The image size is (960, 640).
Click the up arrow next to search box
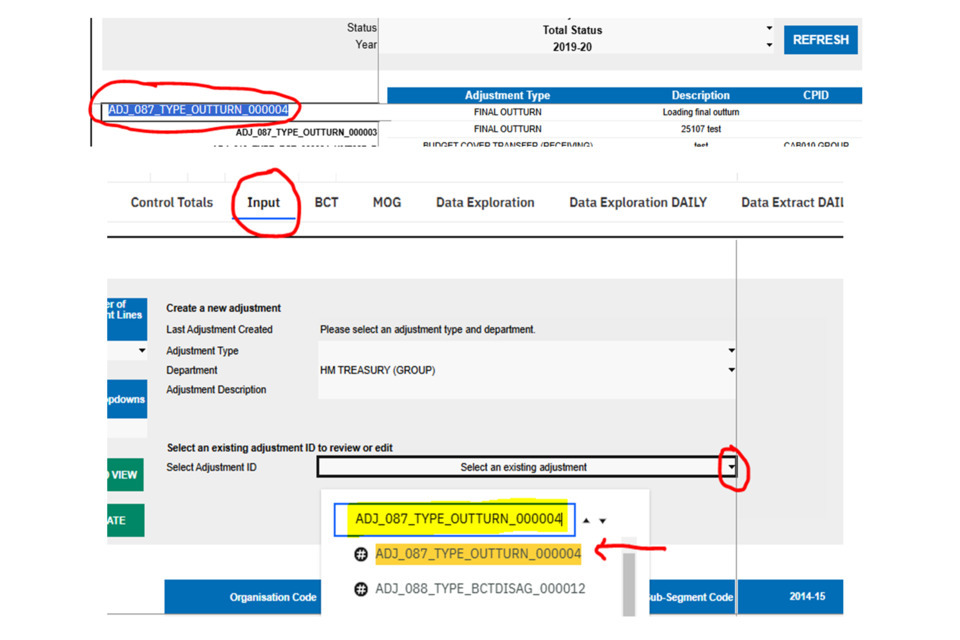tap(587, 521)
